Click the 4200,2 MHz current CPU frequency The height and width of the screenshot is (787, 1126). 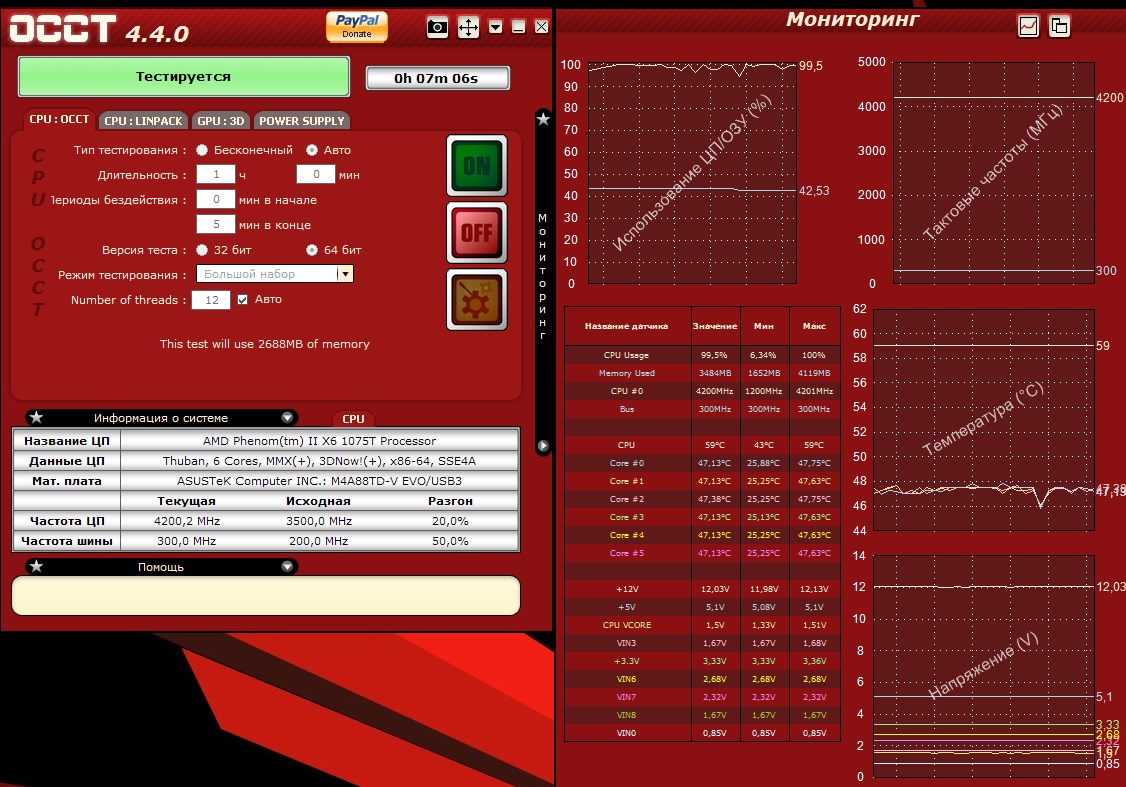coord(187,521)
